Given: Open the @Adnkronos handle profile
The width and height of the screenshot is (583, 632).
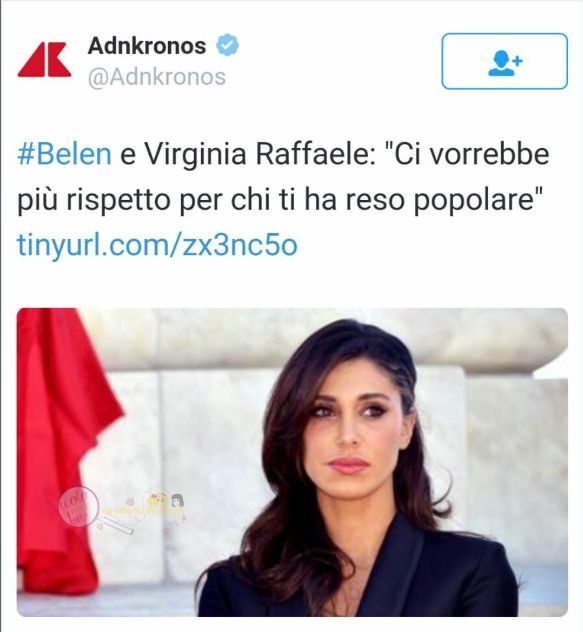Looking at the screenshot, I should point(157,77).
